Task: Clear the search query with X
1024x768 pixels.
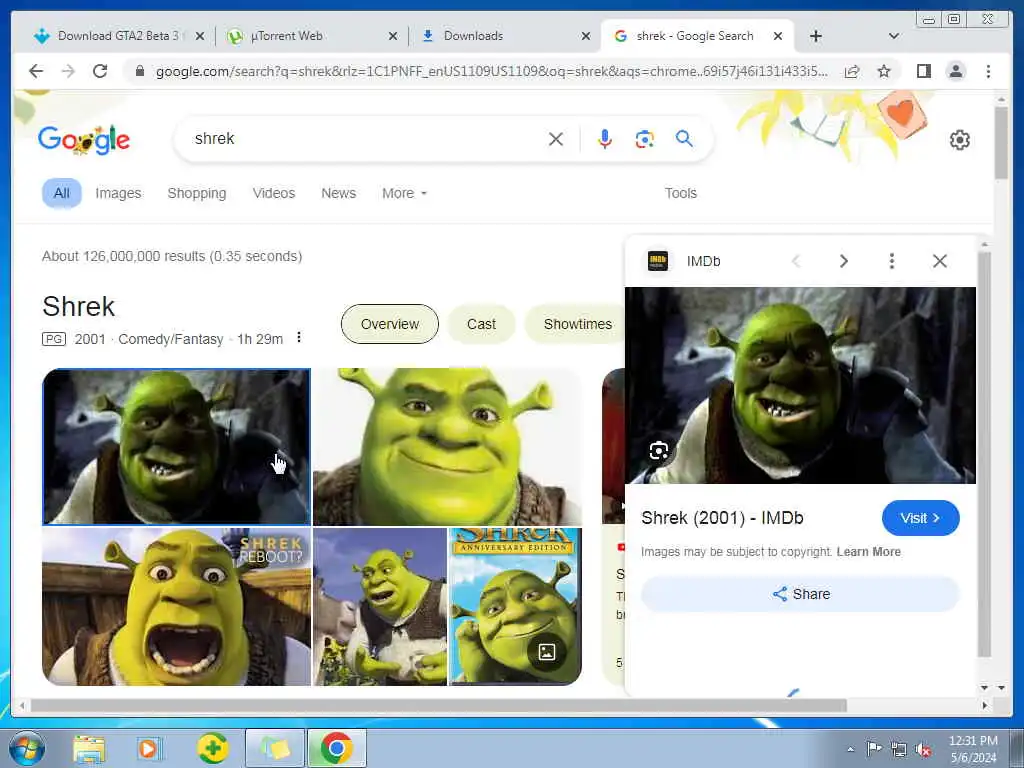Action: 556,138
